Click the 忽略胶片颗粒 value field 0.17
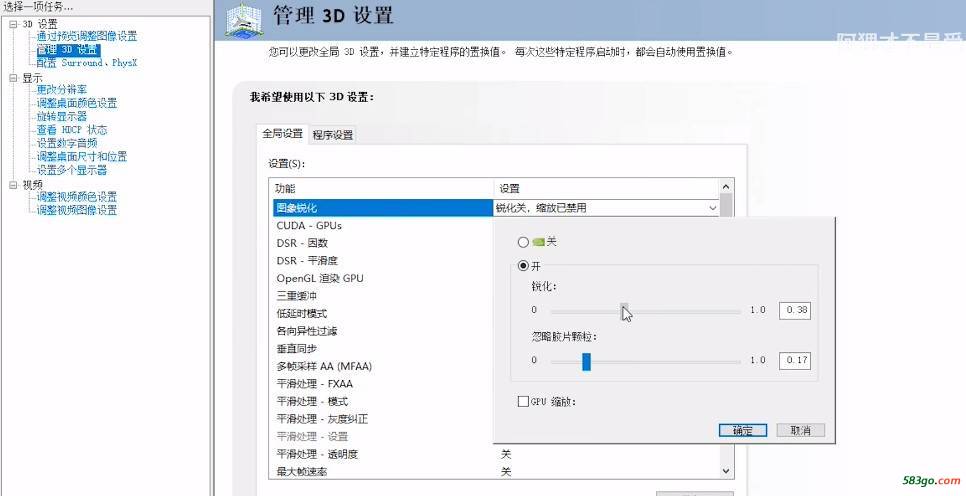Viewport: 966px width, 496px height. pos(795,360)
